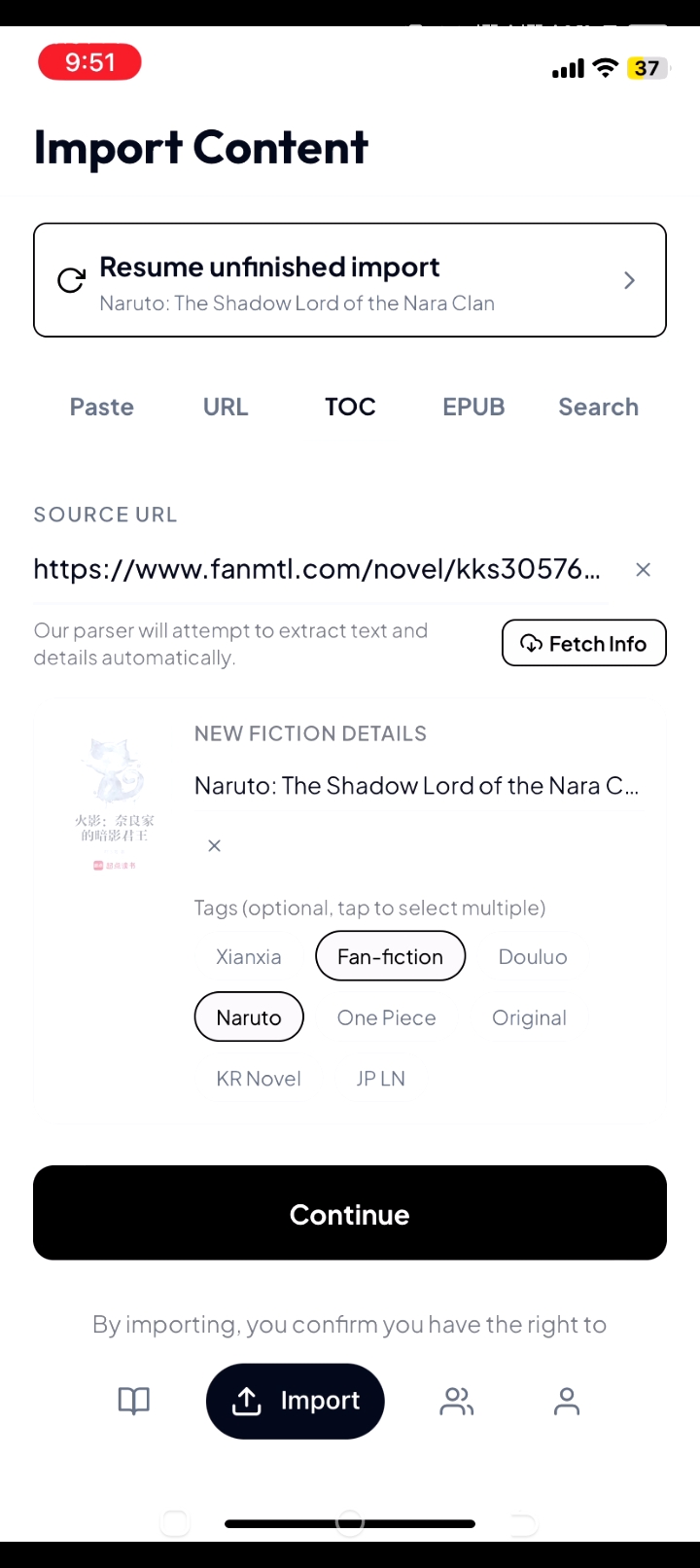This screenshot has height=1568, width=700.
Task: Enable the JP LN tag
Action: (x=381, y=1079)
